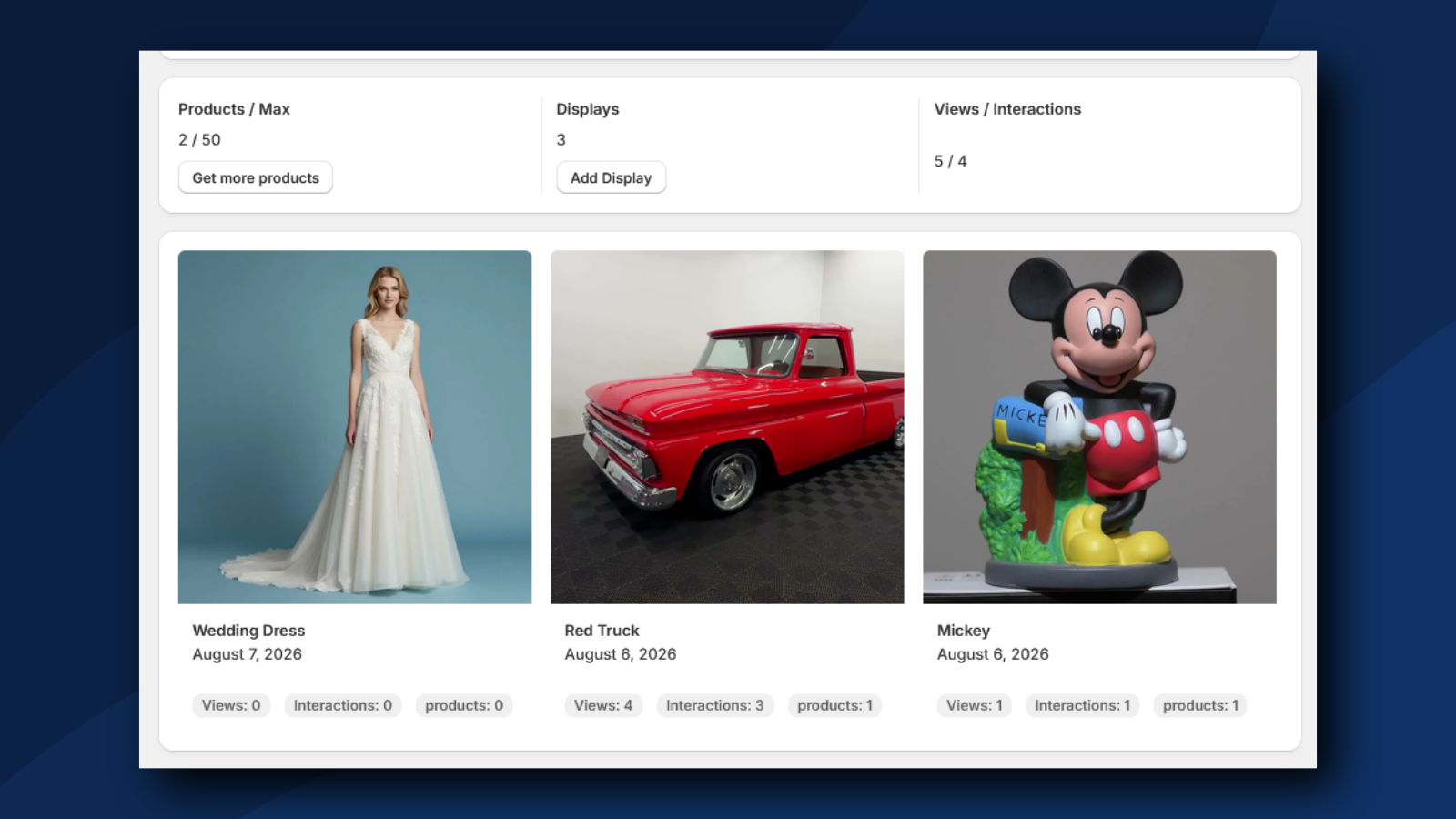Viewport: 1456px width, 819px height.
Task: Click the Views: 4 badge
Action: pyautogui.click(x=603, y=705)
